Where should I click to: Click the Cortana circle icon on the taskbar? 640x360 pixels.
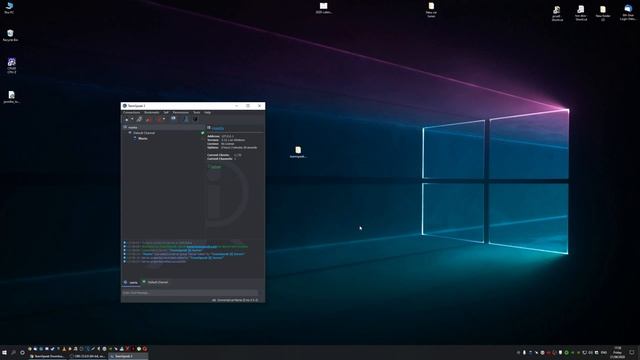point(22,352)
